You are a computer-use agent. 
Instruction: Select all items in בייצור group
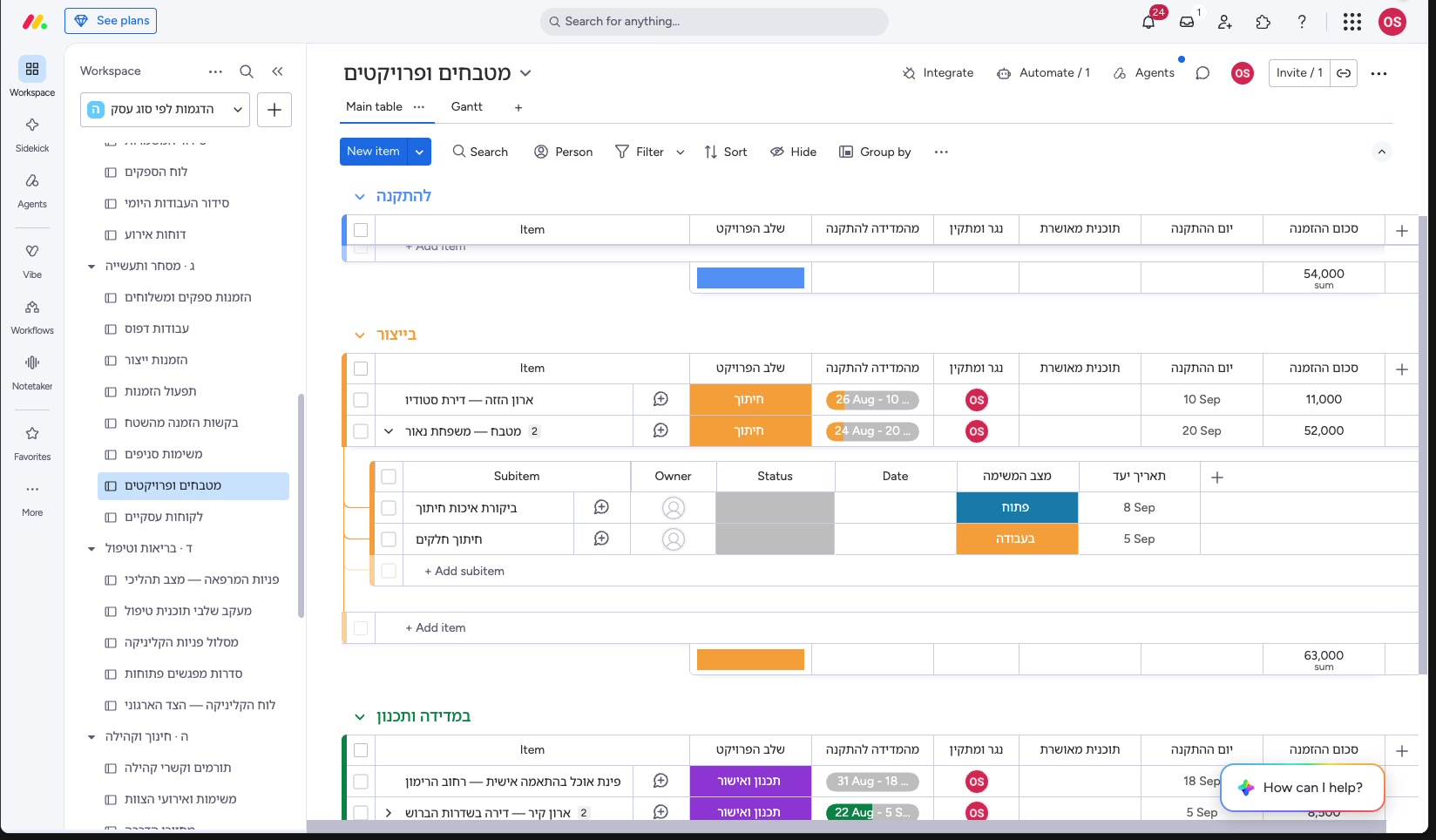pos(361,369)
